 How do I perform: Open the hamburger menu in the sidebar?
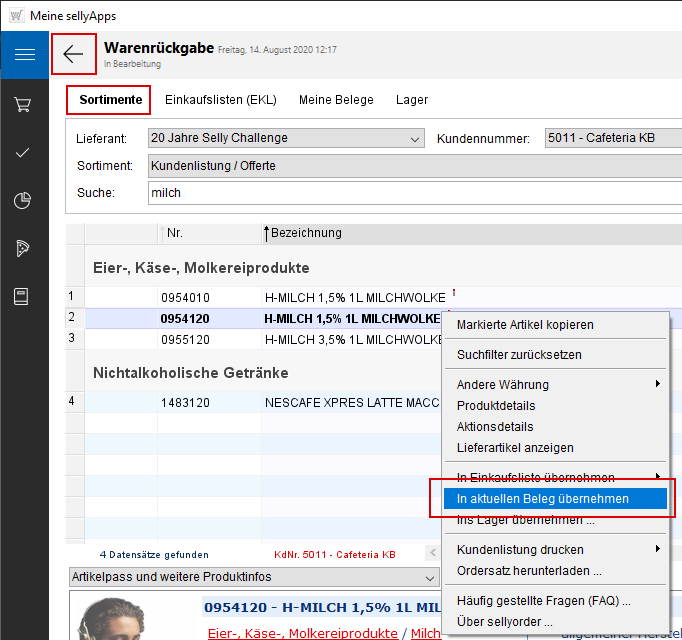24,55
